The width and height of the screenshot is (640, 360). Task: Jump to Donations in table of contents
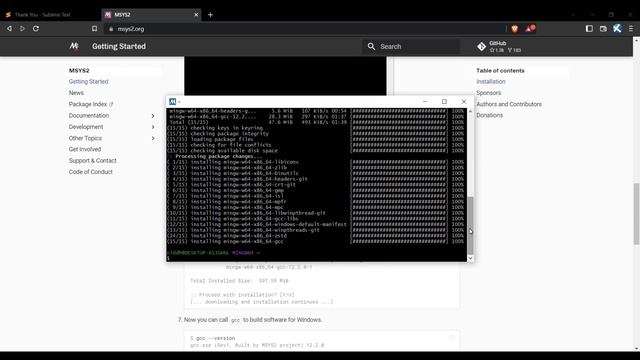[x=490, y=116]
